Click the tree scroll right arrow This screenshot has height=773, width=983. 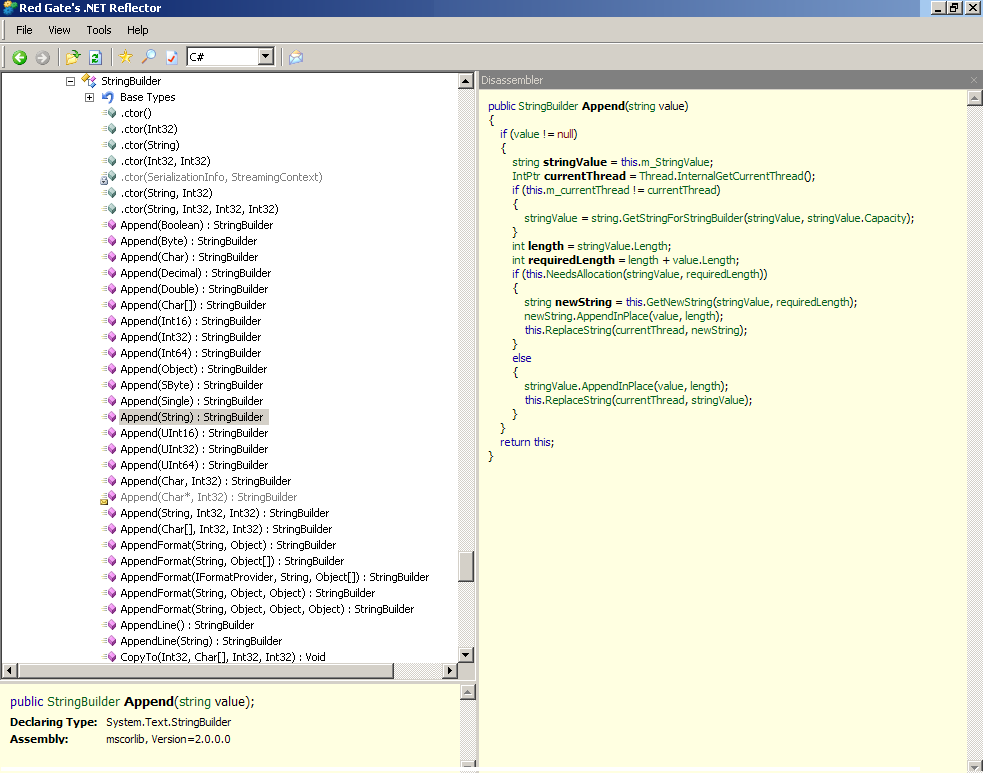(449, 671)
